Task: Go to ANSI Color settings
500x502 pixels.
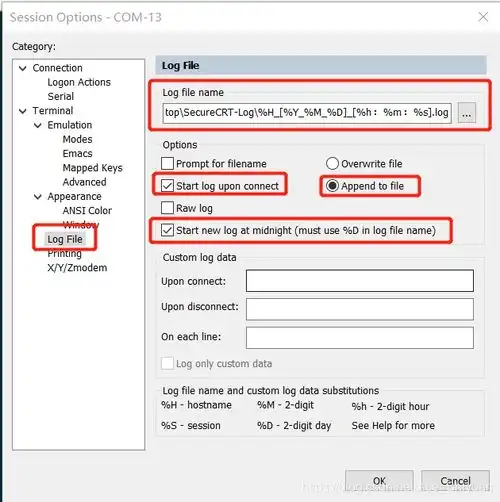Action: pyautogui.click(x=87, y=211)
